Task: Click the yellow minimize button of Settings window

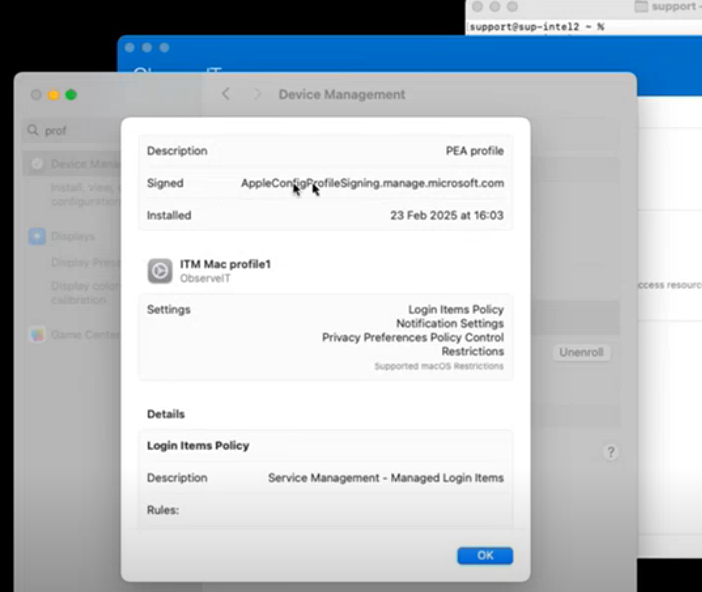Action: (x=54, y=95)
